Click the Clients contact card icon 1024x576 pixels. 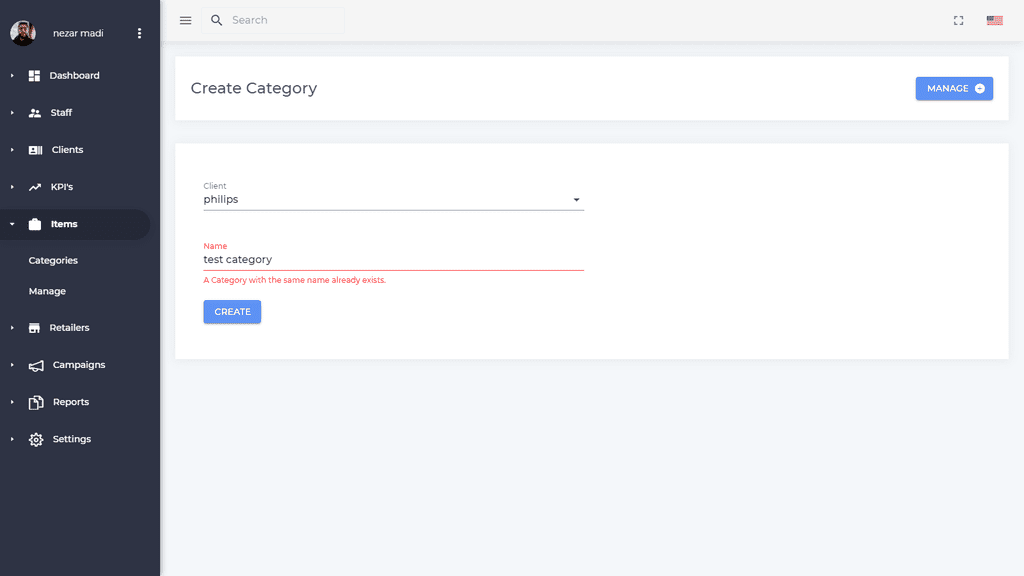click(x=35, y=150)
